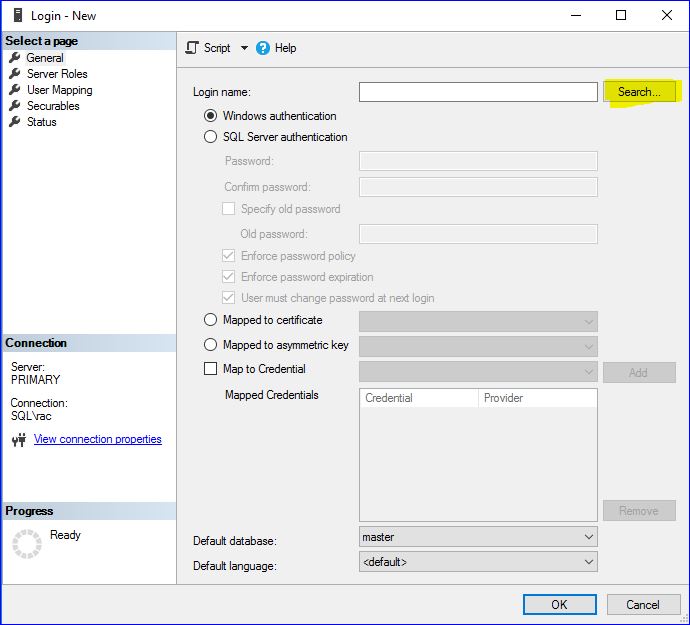Viewport: 690px width, 625px height.
Task: Click the Server Roles wrench icon
Action: (x=14, y=74)
